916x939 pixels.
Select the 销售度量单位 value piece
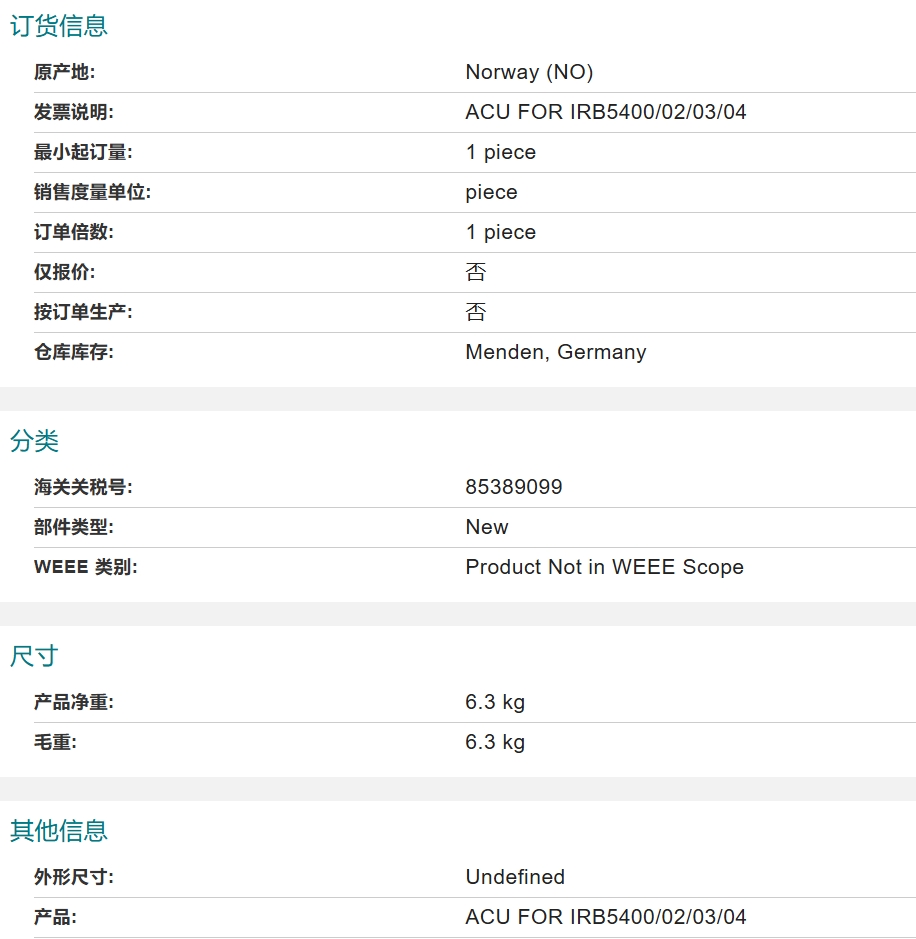click(x=492, y=193)
